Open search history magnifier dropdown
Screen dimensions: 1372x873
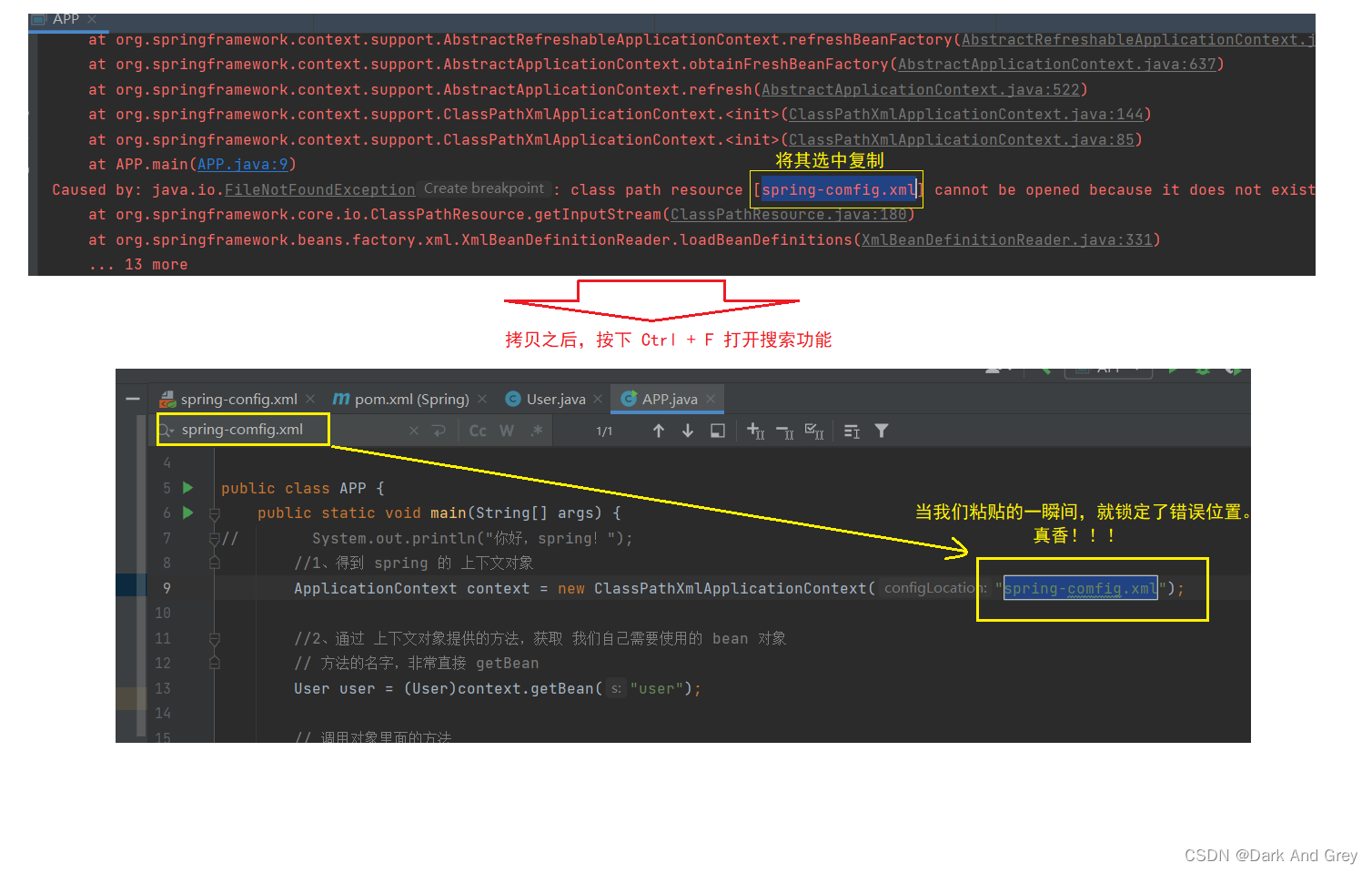click(x=166, y=430)
